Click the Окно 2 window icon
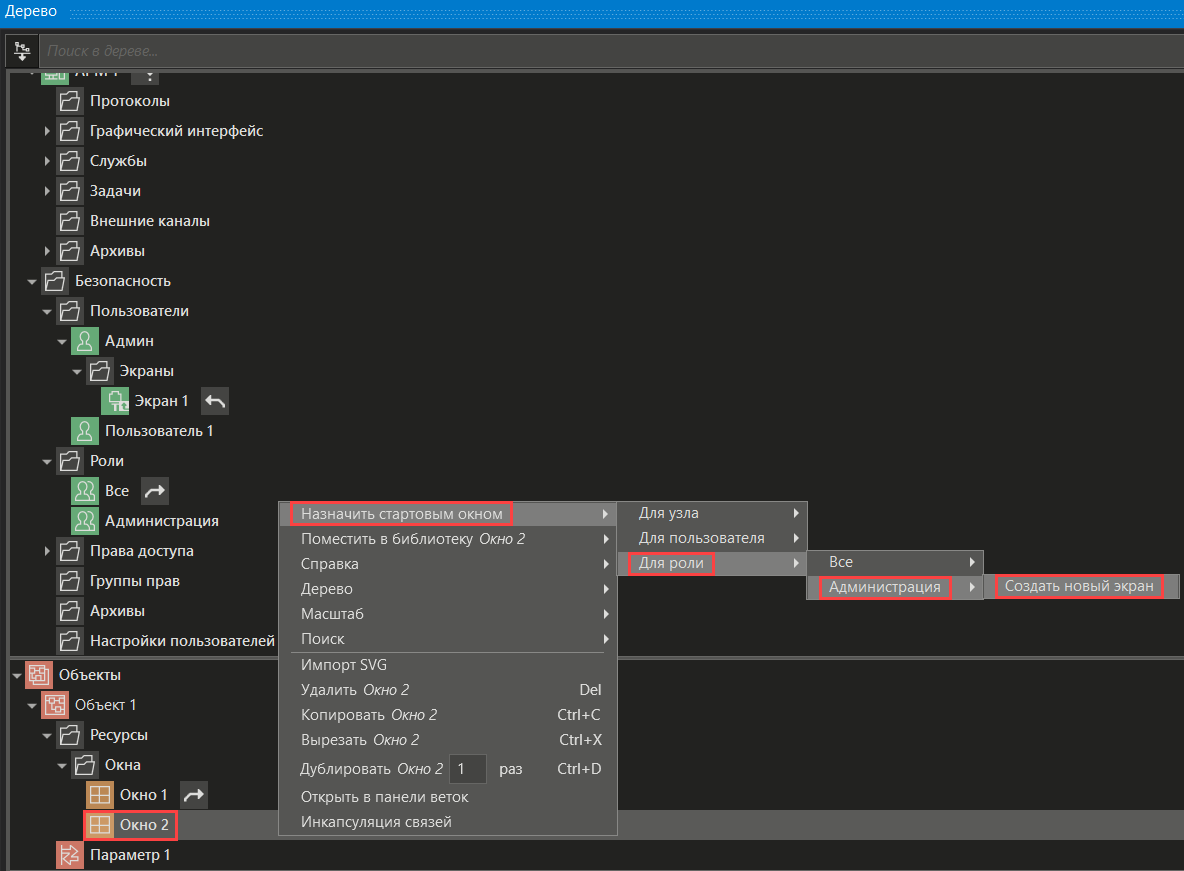 click(99, 825)
